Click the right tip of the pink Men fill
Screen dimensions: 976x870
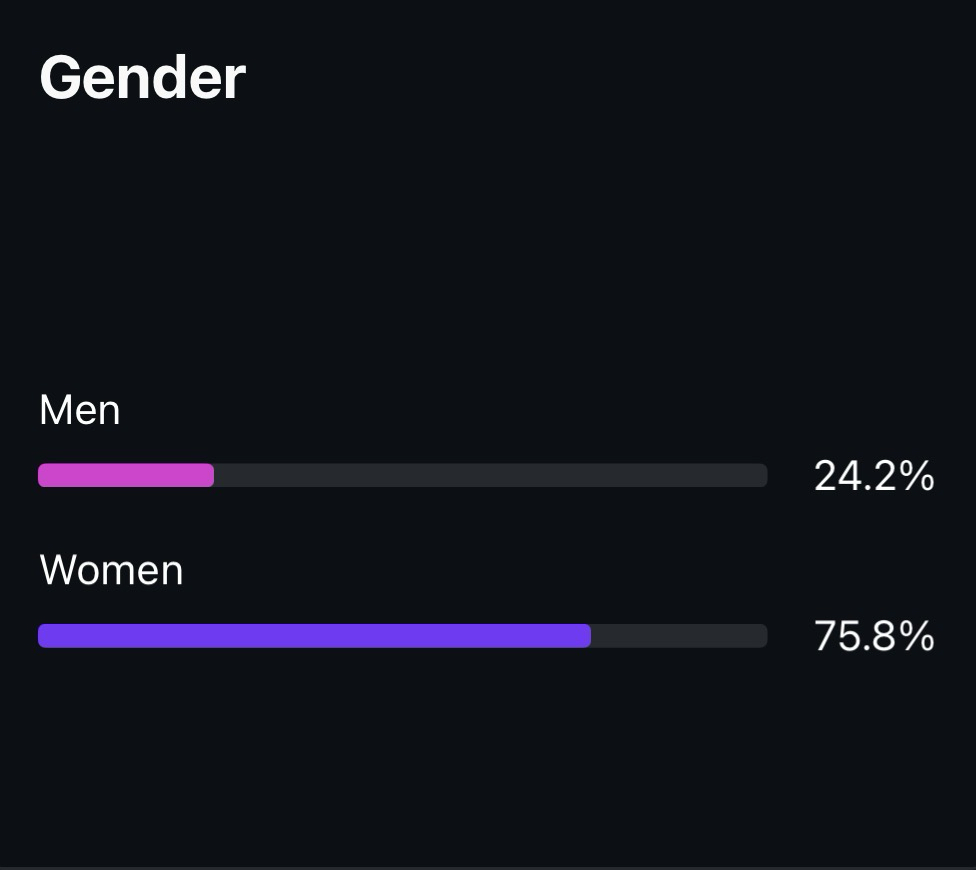pos(209,475)
